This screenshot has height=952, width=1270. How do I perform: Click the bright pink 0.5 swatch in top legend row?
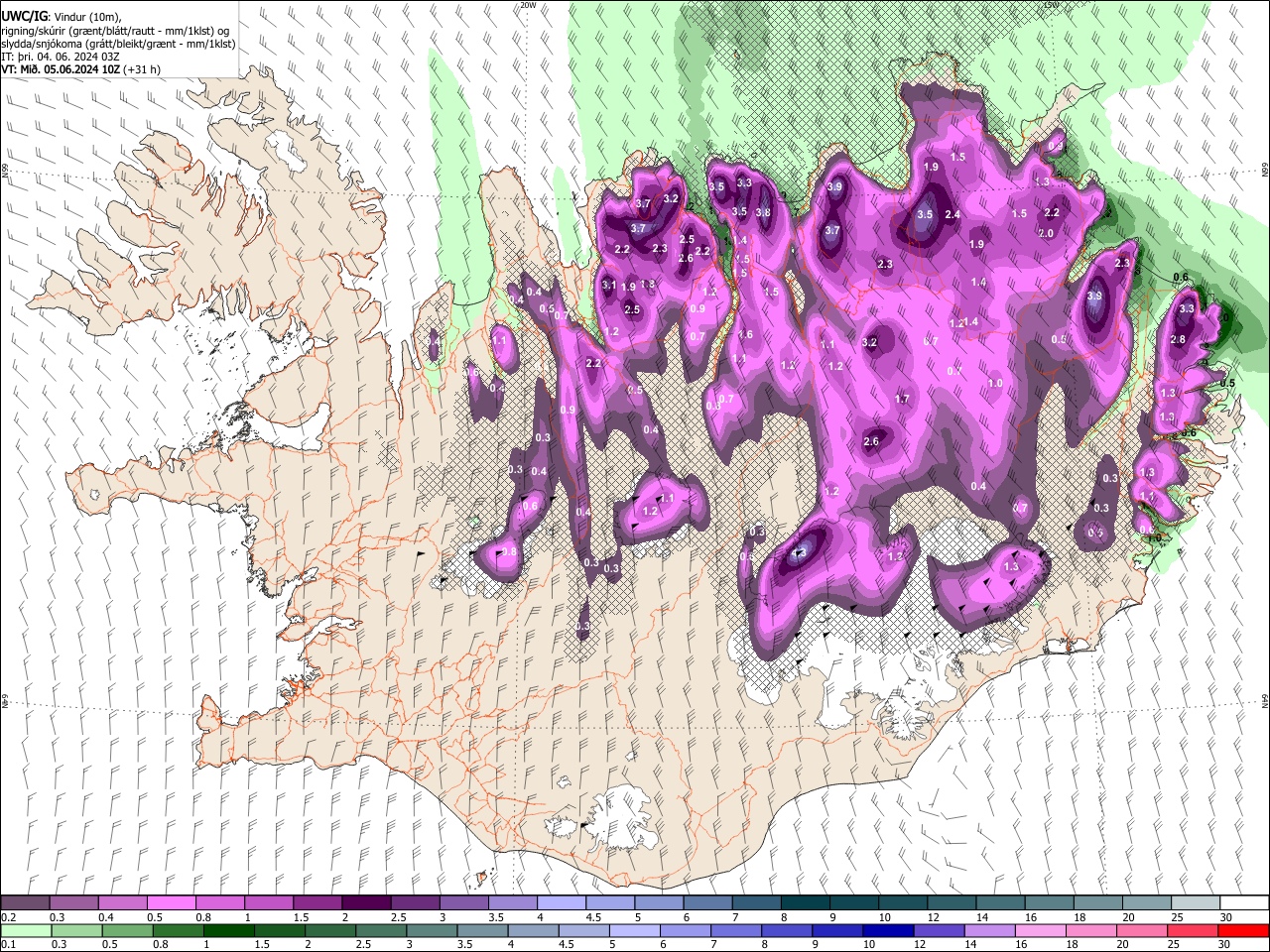171,902
